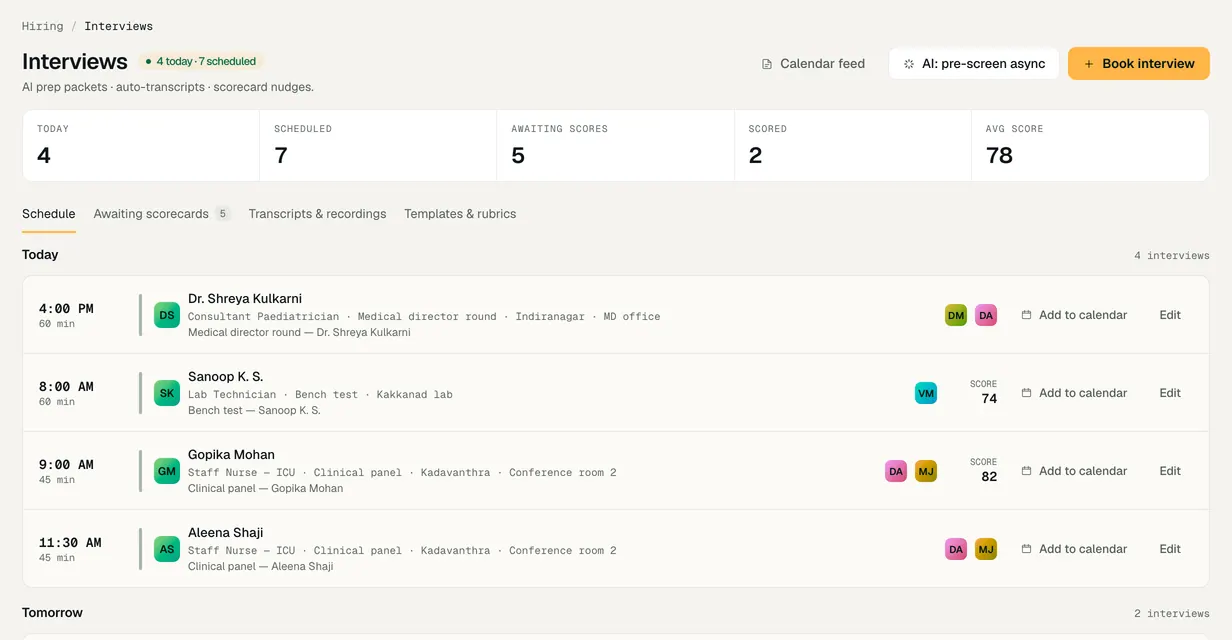
Task: Open the SK avatar for Sanoop K. S.
Action: pos(167,393)
